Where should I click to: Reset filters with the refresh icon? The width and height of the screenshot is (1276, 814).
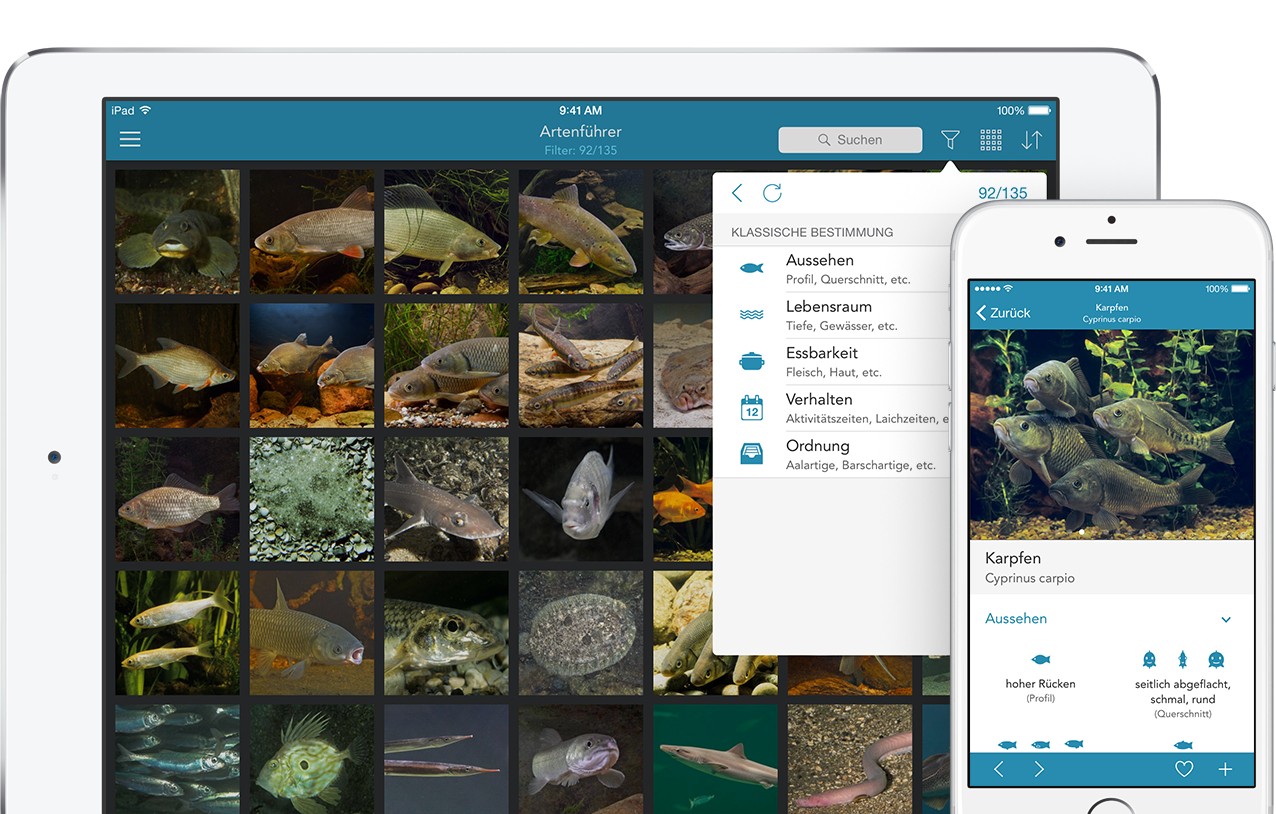tap(772, 193)
